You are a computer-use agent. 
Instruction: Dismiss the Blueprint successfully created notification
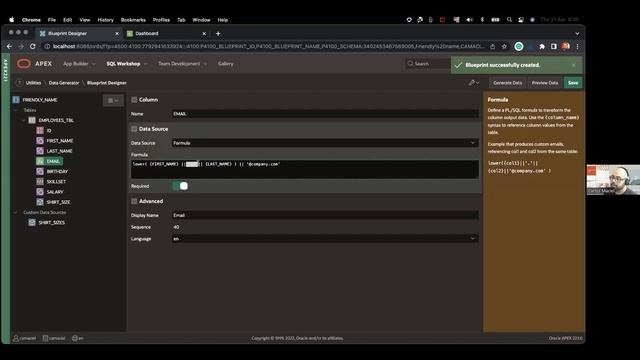[x=573, y=65]
